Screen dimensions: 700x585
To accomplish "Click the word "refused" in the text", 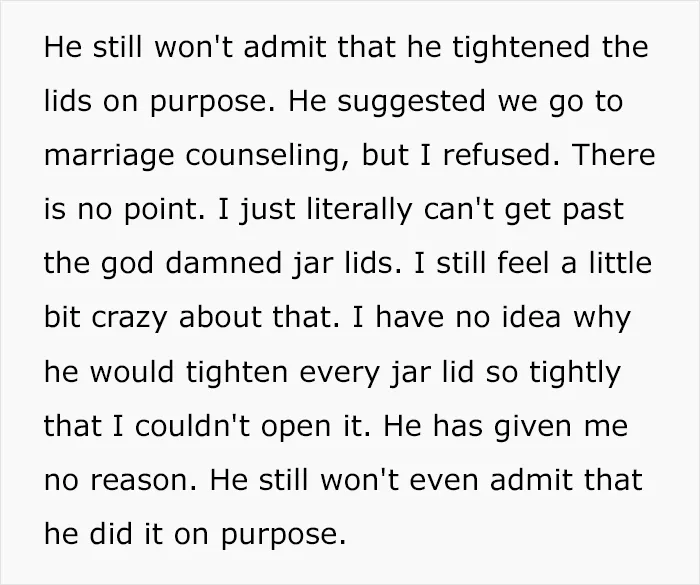I will (x=496, y=154).
